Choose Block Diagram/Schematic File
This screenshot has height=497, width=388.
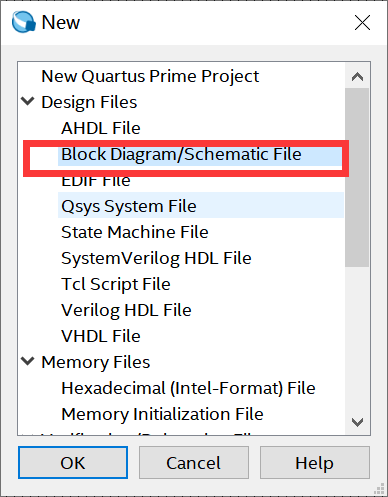coord(181,154)
